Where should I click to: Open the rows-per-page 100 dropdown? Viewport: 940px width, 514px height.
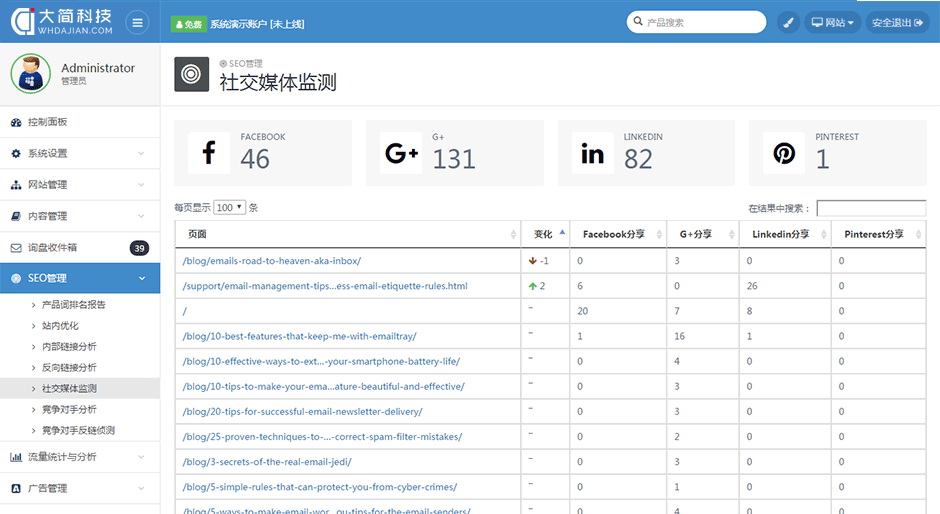click(x=229, y=208)
